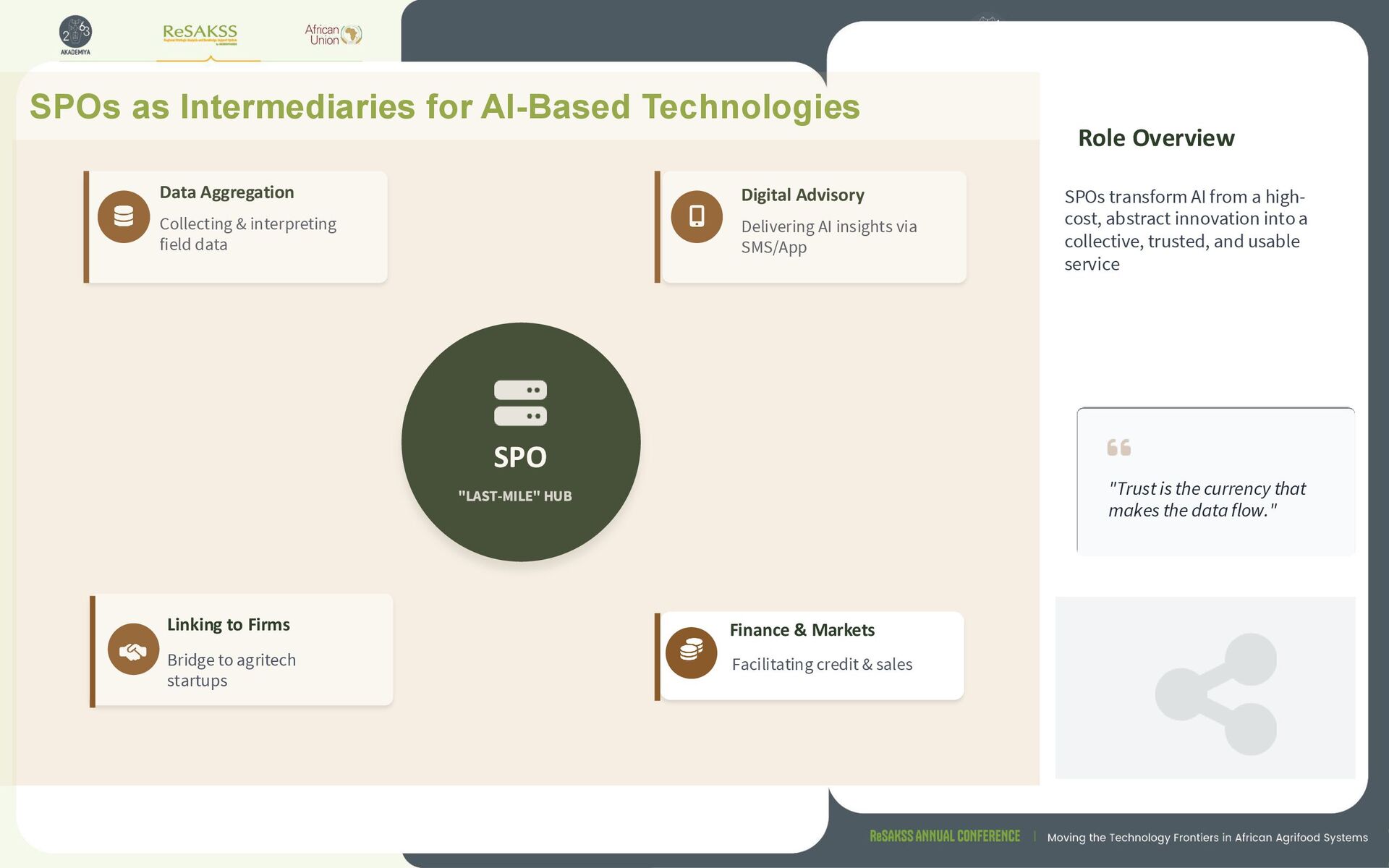Click the AKADEMIYA2063 logo
This screenshot has height=868, width=1389.
point(75,35)
